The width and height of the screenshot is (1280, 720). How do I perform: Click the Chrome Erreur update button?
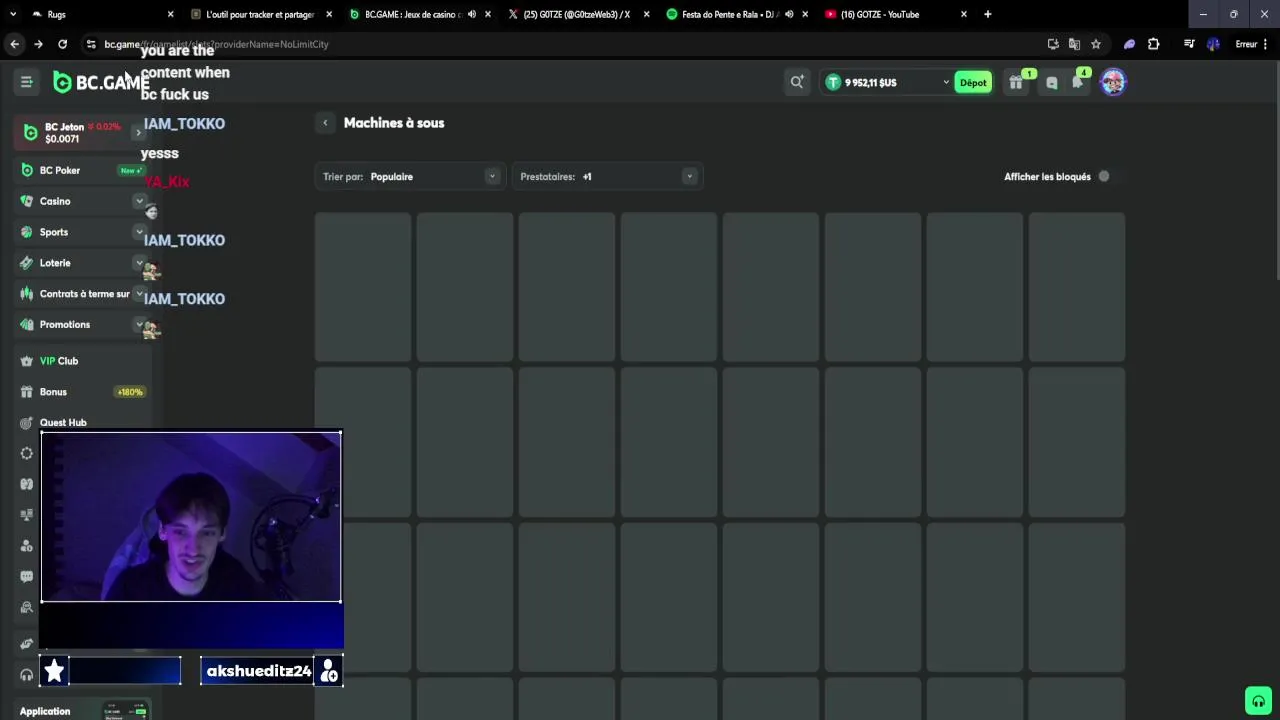point(1252,44)
